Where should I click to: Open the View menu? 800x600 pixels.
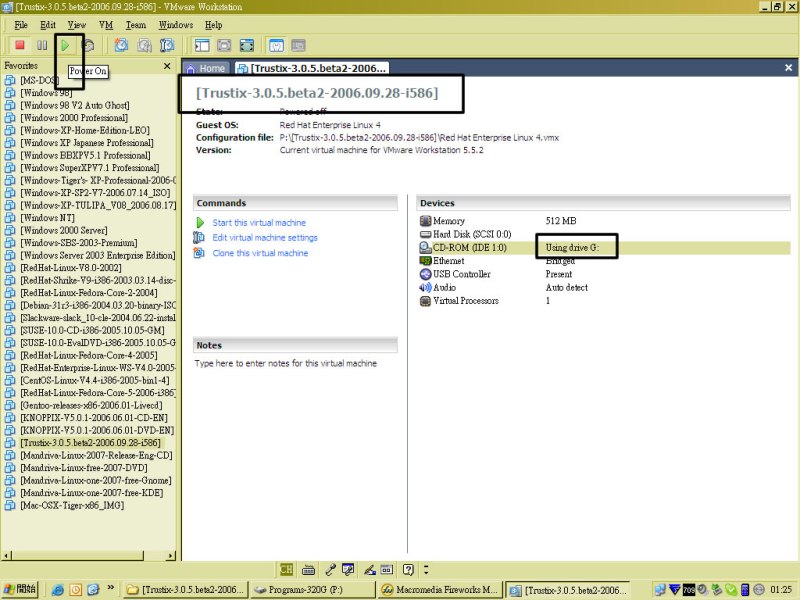click(77, 25)
